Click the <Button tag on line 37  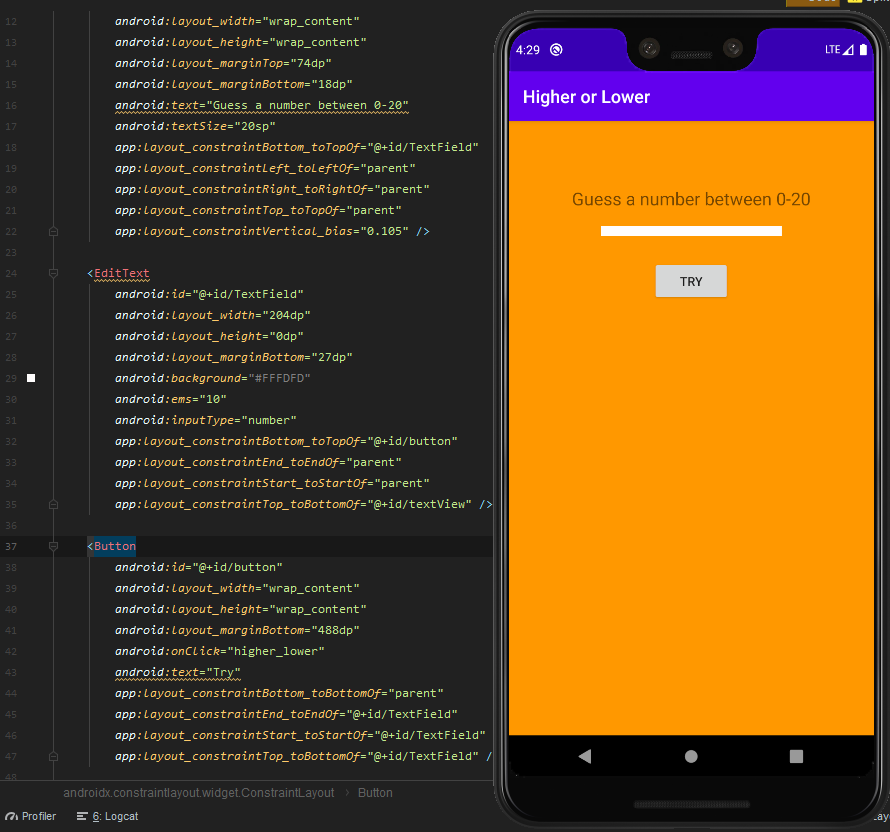pos(111,547)
